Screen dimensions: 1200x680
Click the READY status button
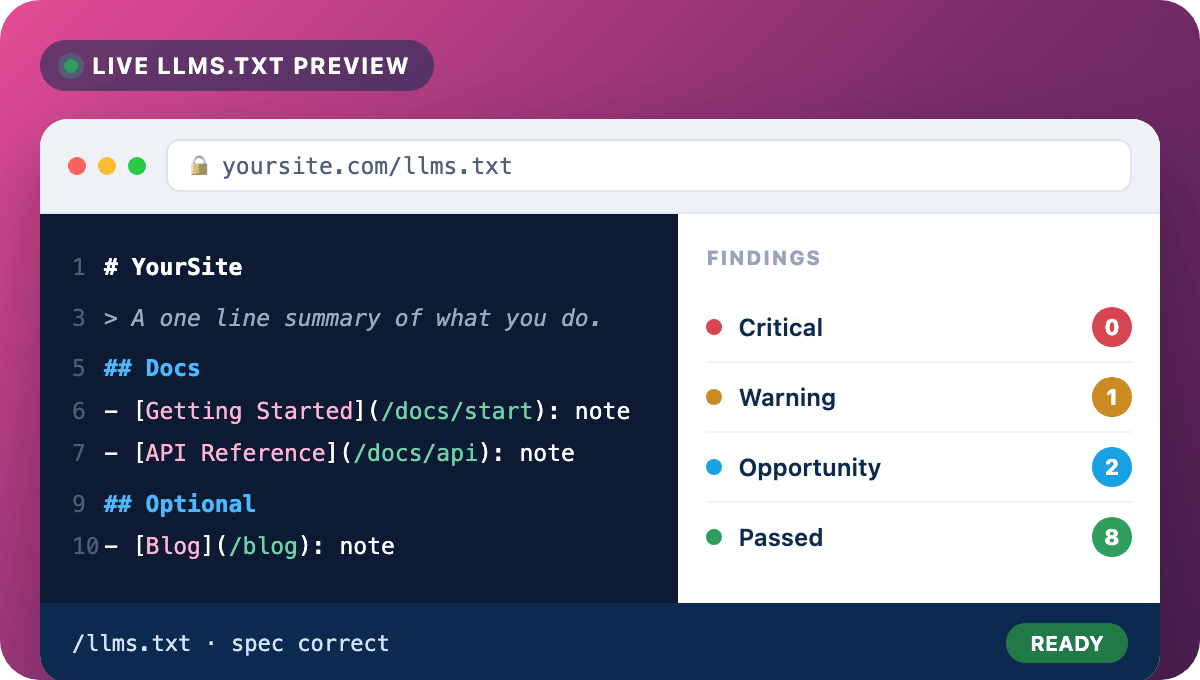coord(1066,644)
